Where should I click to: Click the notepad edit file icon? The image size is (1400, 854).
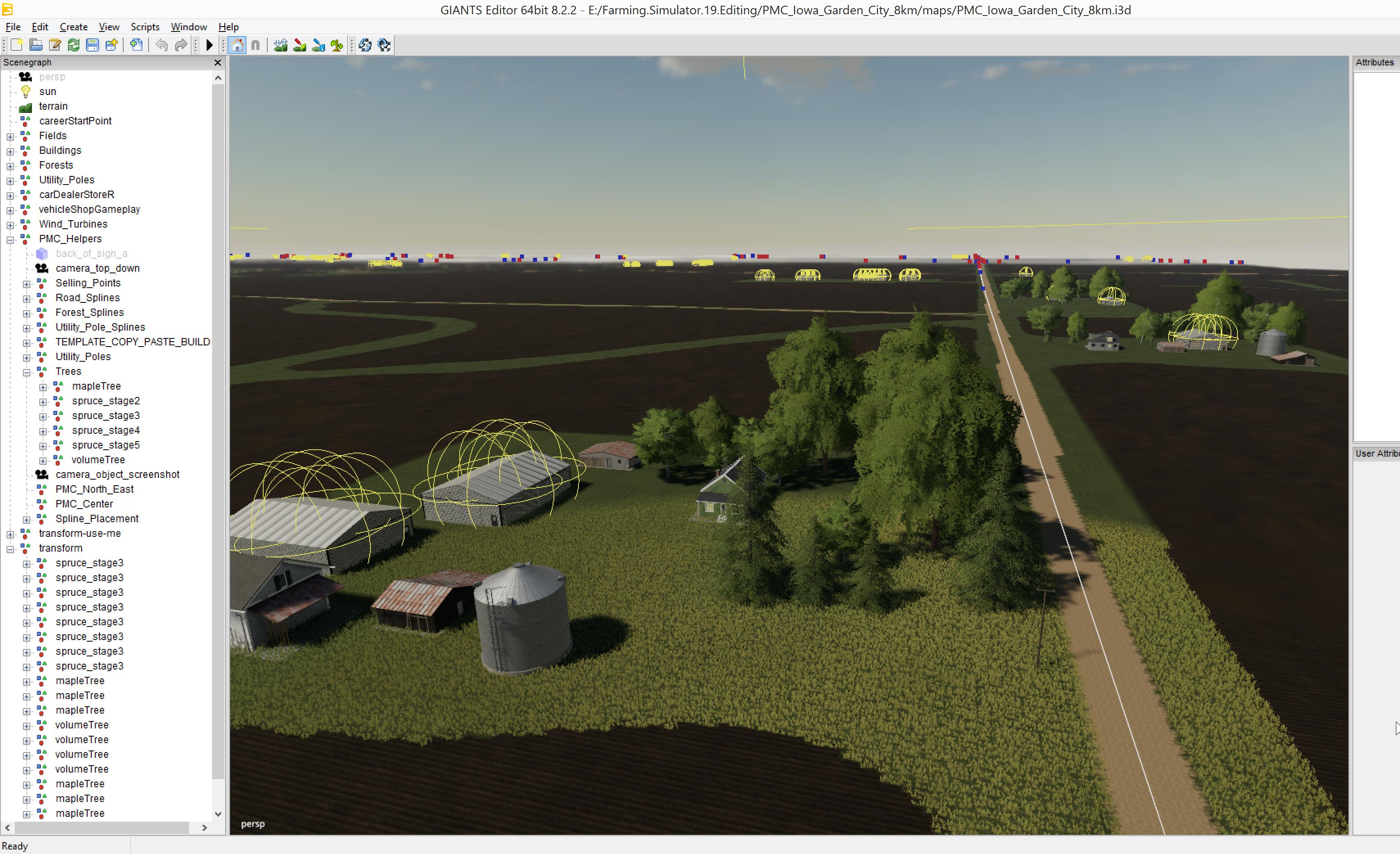coord(54,45)
